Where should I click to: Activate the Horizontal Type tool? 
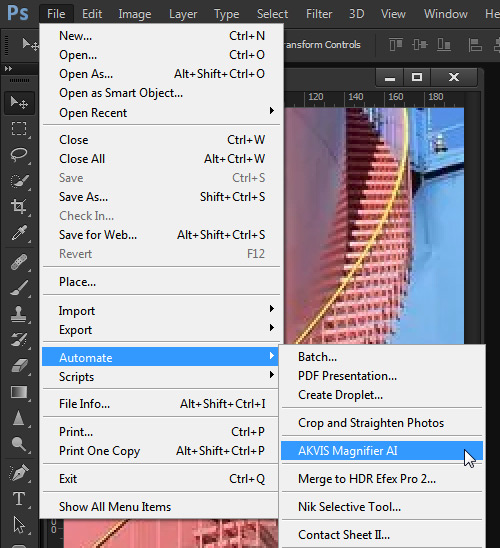pyautogui.click(x=19, y=499)
